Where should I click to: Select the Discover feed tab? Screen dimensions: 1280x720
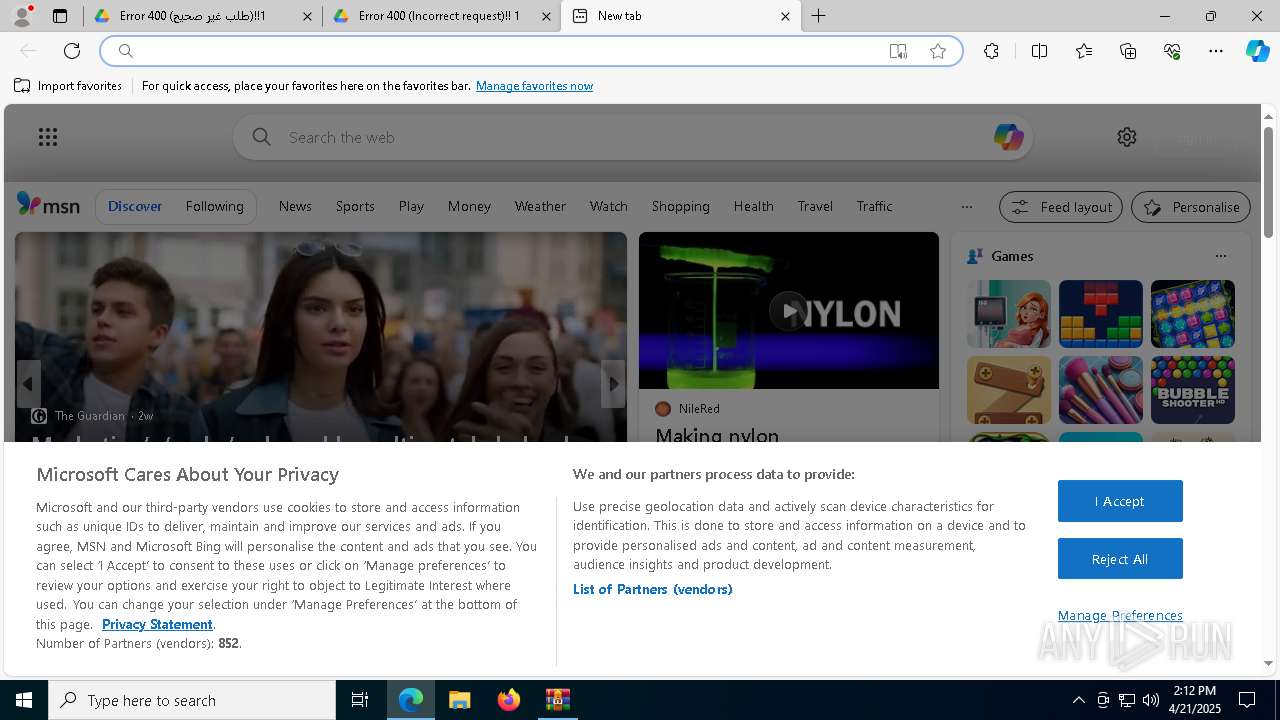click(135, 206)
